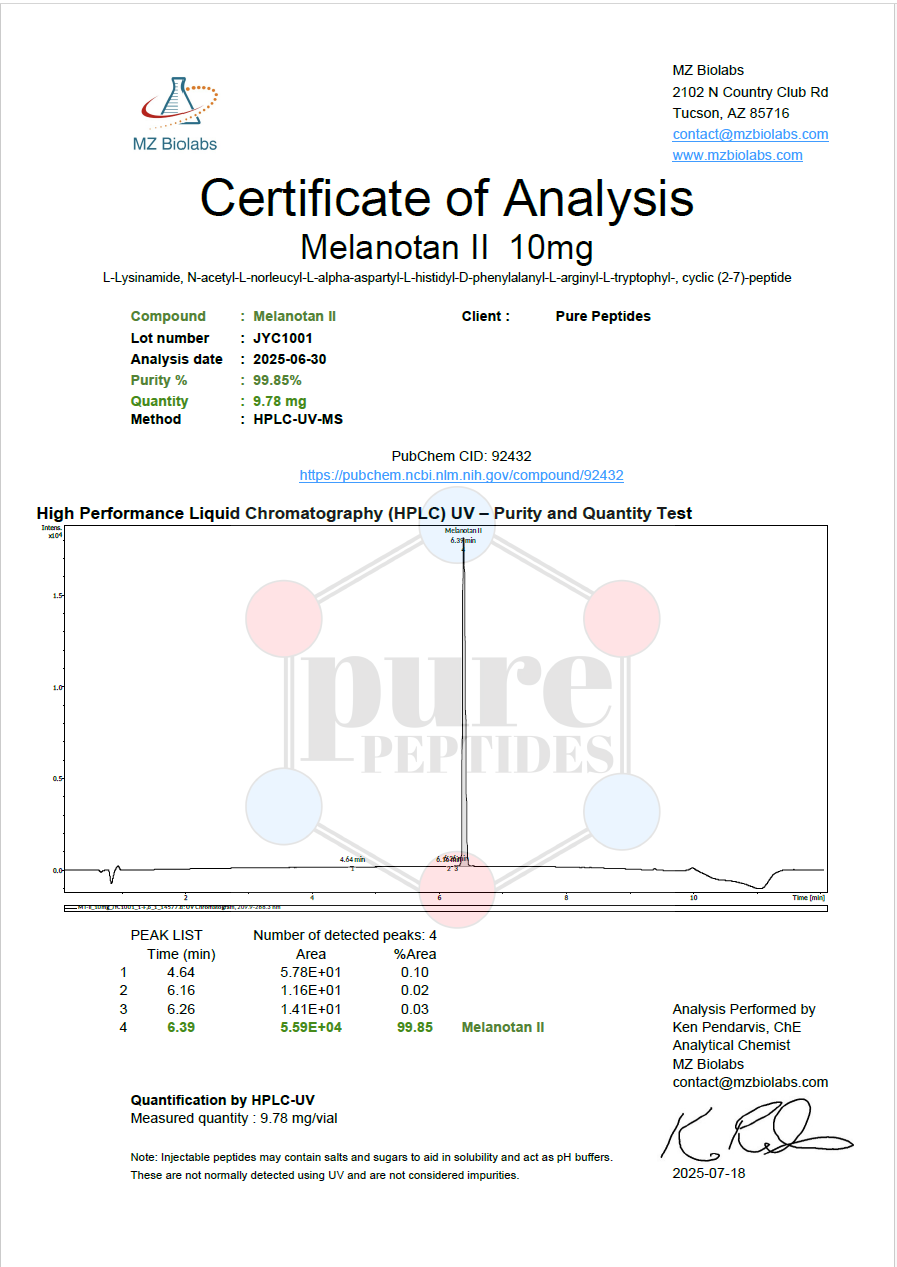The image size is (897, 1267).
Task: Click the 99.85% purity value in header
Action: [277, 380]
